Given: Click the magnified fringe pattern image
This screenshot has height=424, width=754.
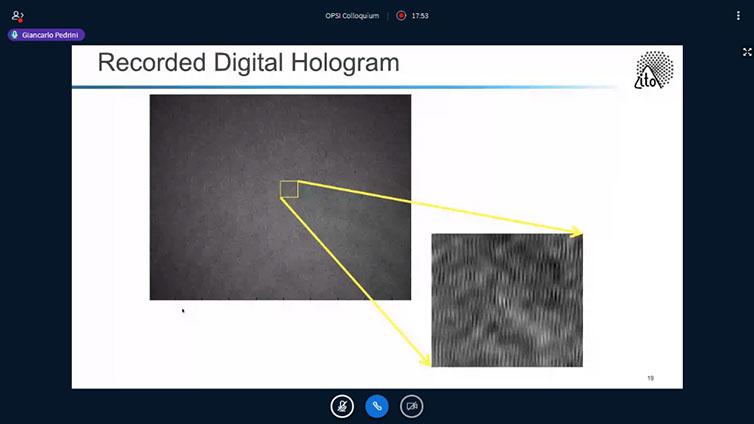Looking at the screenshot, I should tap(506, 300).
